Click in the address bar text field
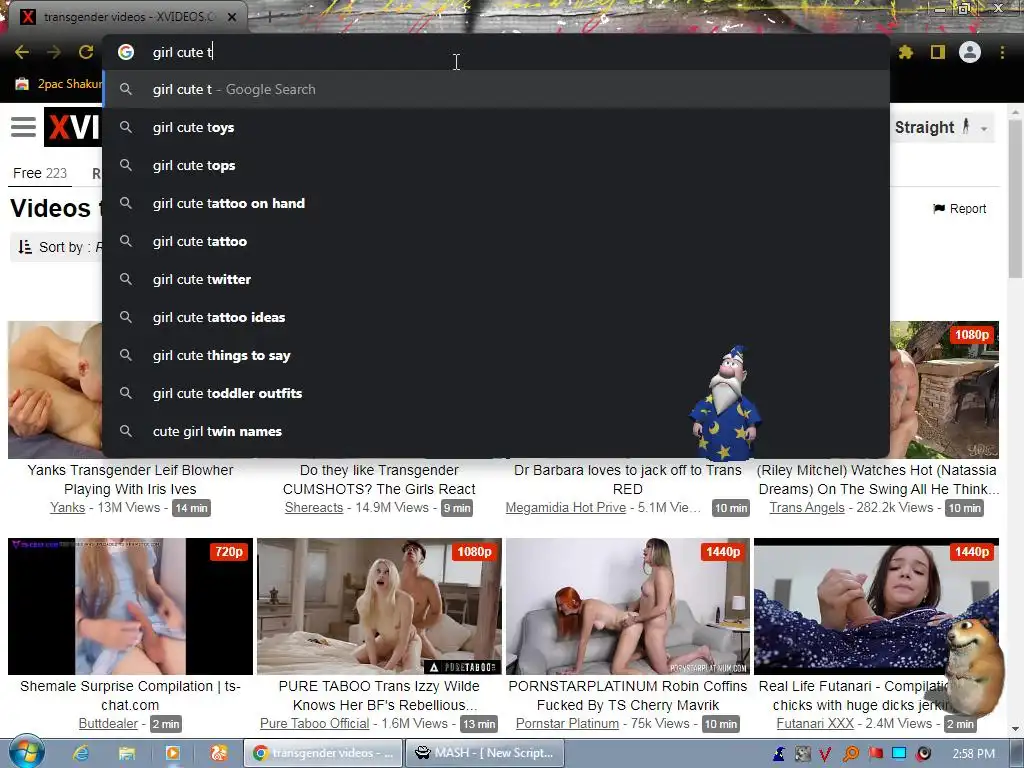1024x768 pixels. [x=496, y=52]
